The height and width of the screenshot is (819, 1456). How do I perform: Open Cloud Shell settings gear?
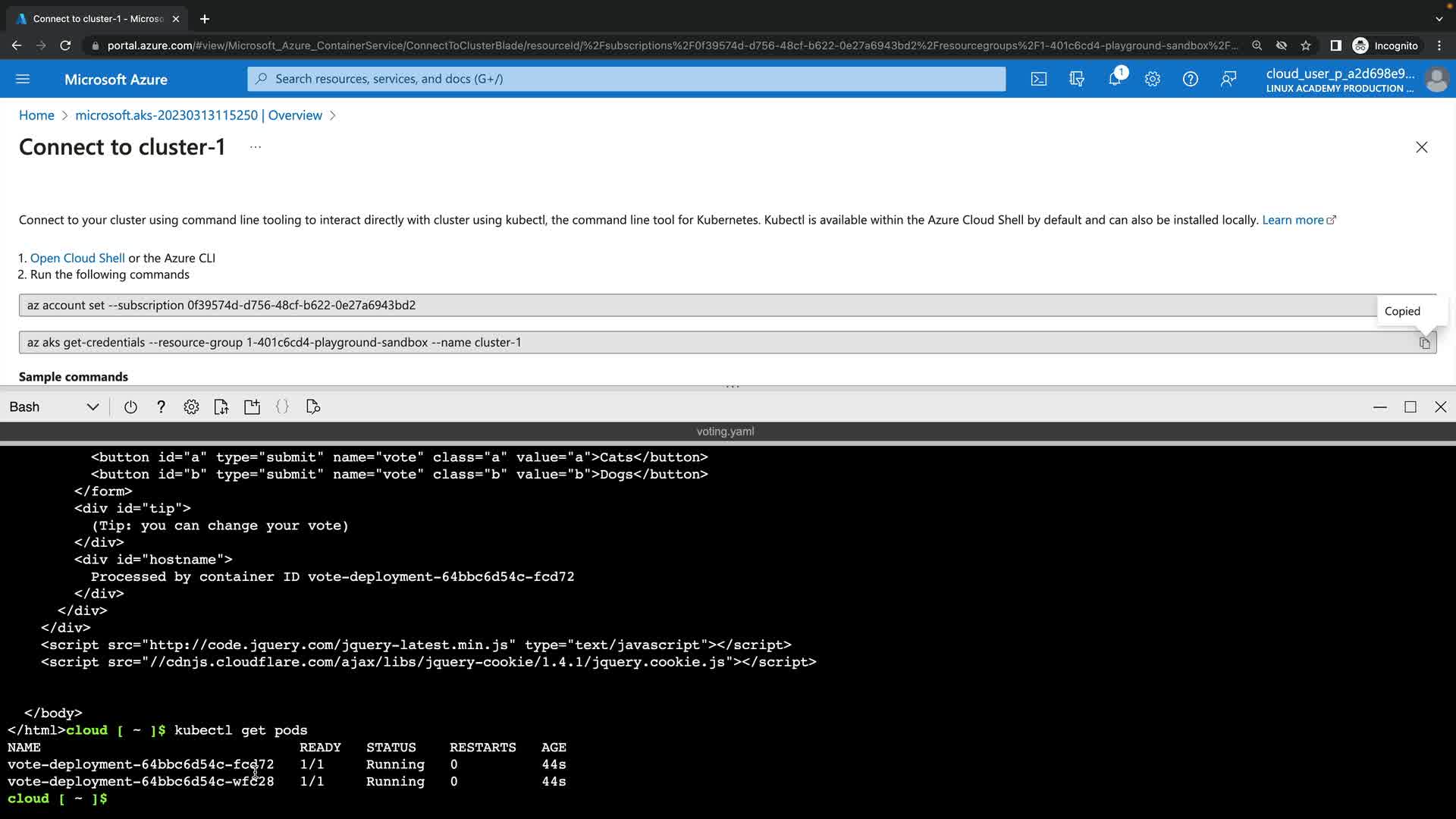click(191, 407)
